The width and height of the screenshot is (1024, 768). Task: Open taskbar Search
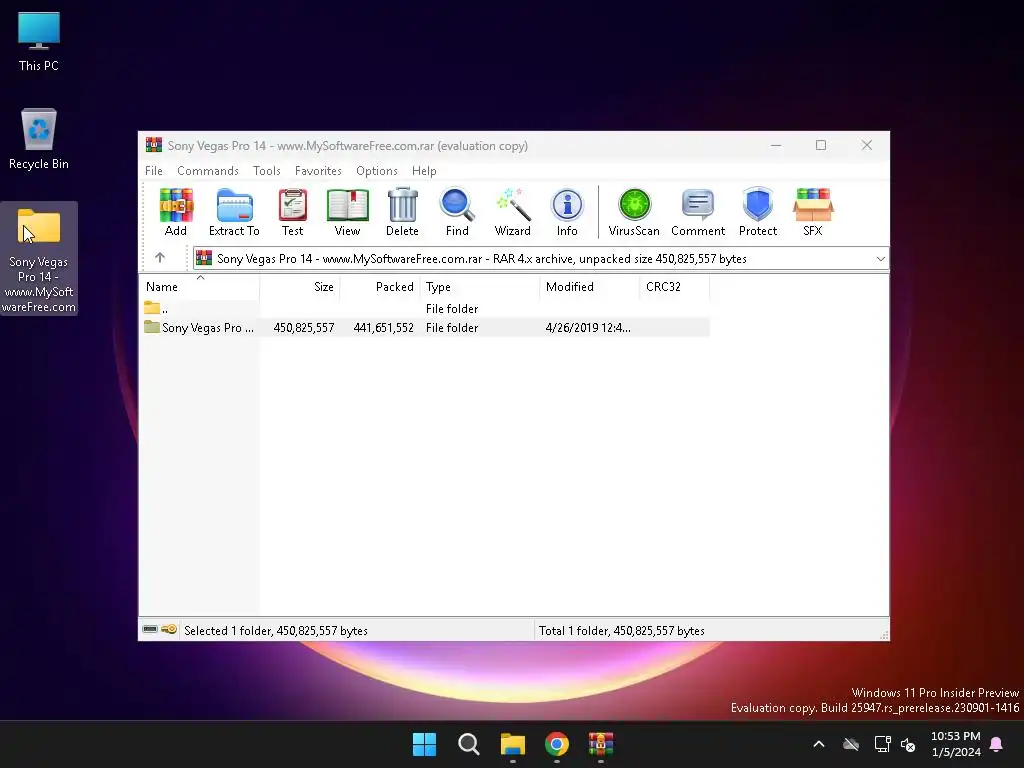click(x=468, y=744)
